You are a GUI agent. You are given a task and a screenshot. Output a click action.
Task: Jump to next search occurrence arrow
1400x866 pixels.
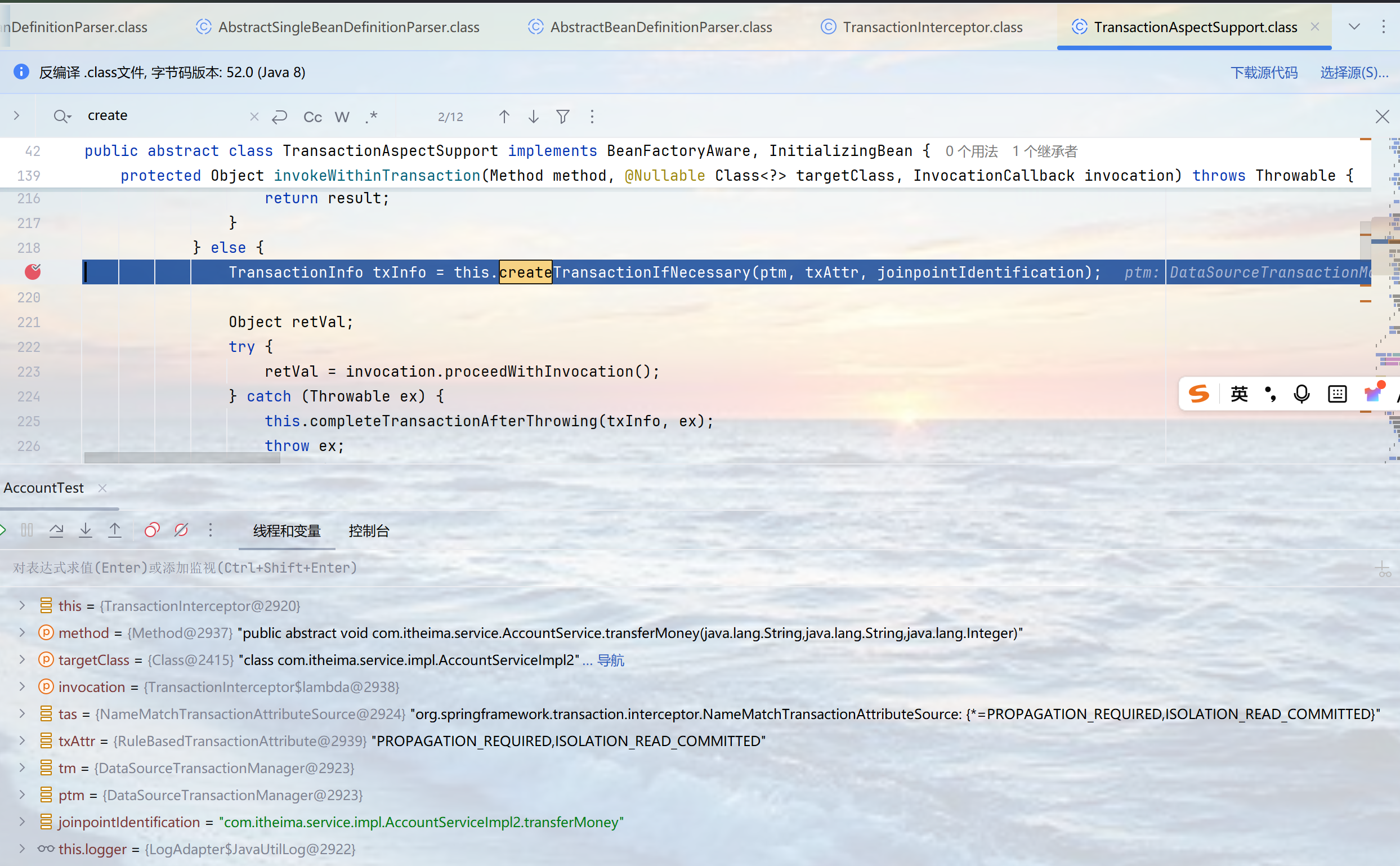533,117
